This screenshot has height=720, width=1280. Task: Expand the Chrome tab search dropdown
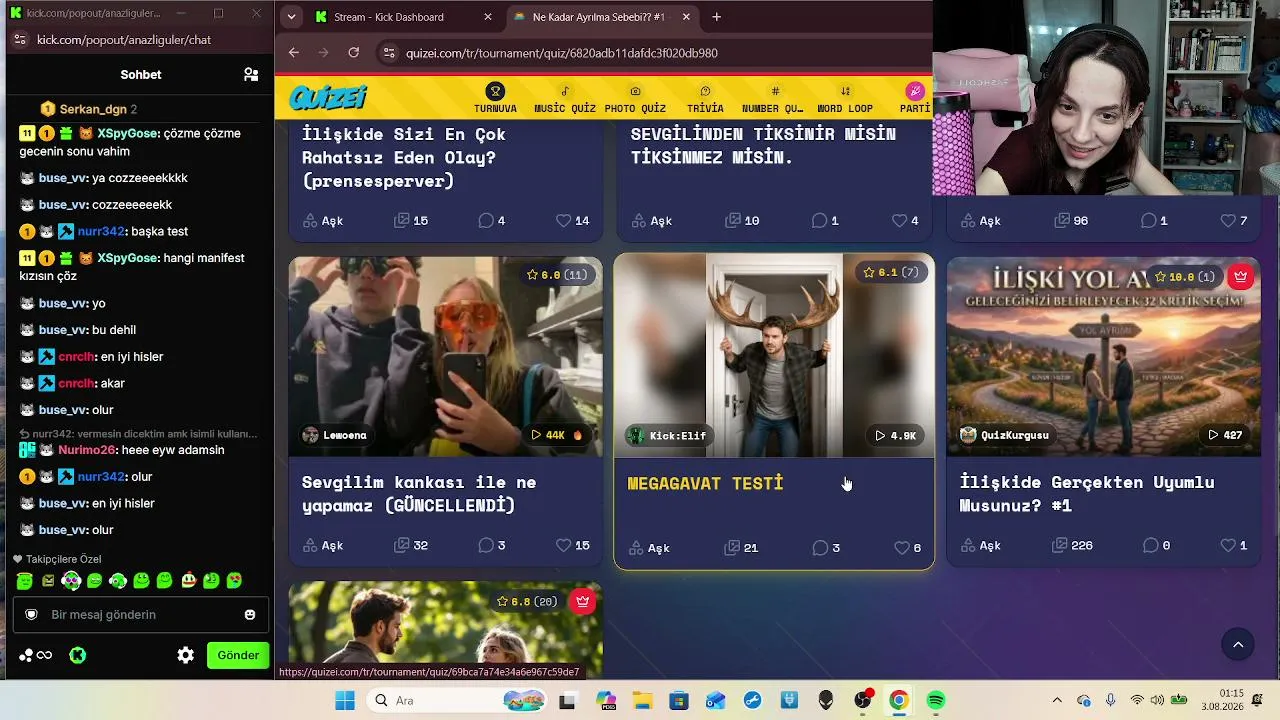[291, 17]
